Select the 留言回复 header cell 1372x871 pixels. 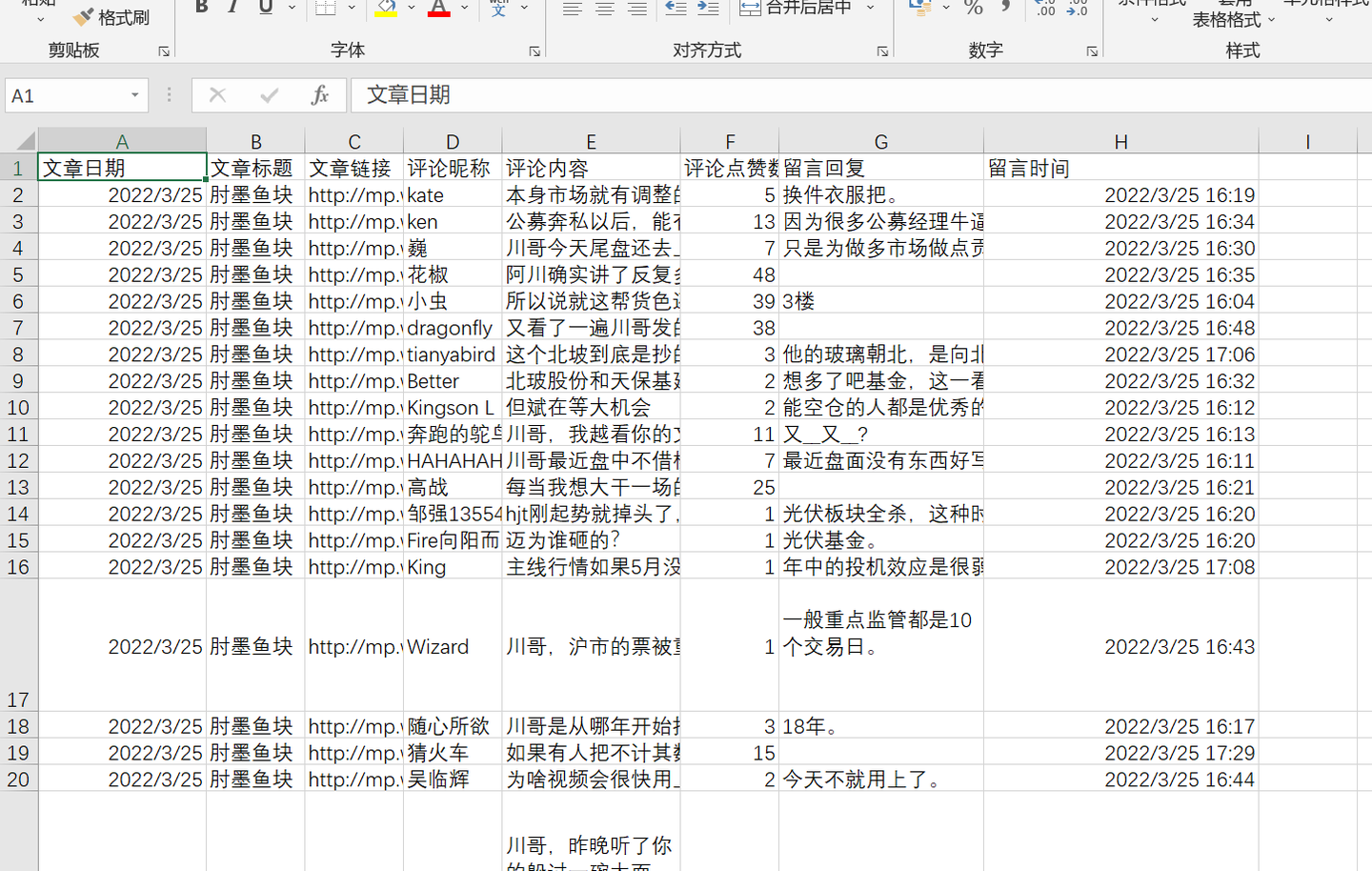(881, 168)
